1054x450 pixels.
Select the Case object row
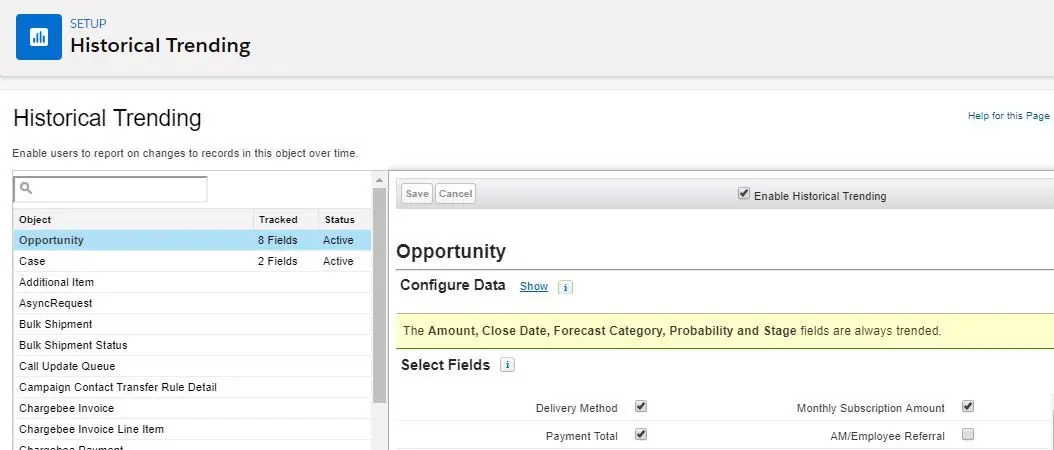tap(192, 261)
